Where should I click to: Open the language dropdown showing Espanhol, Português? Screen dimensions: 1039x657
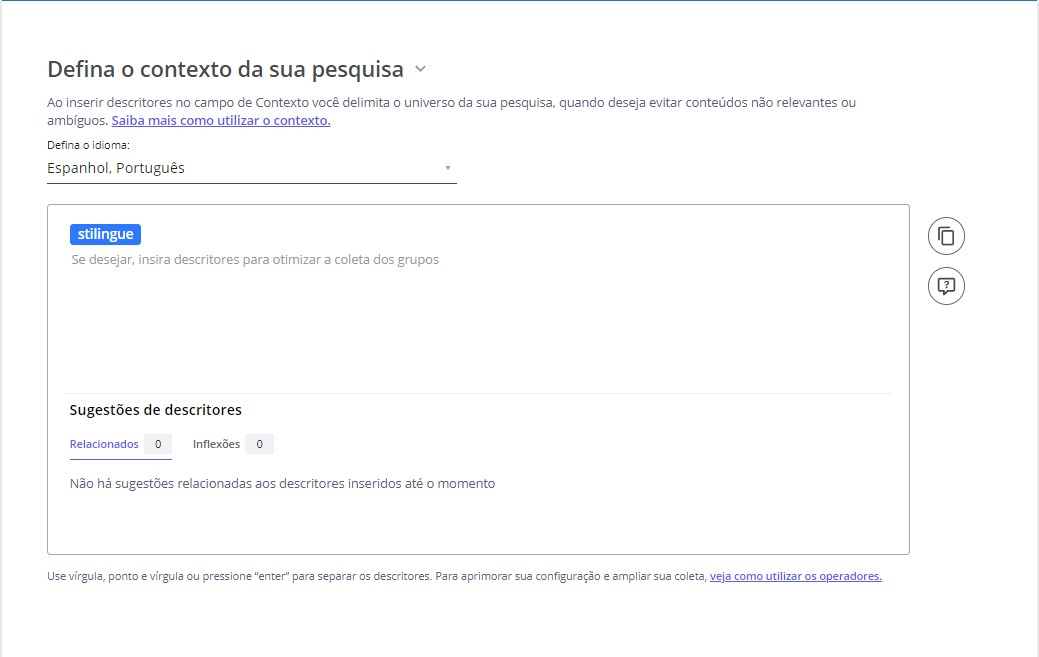coord(240,168)
